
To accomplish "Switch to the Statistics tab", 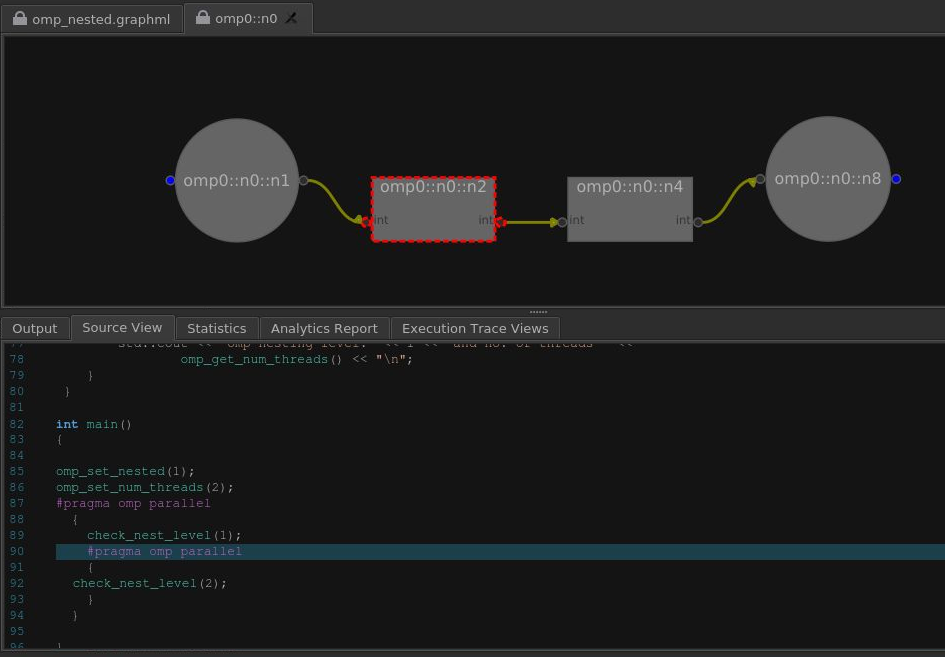I will (216, 328).
